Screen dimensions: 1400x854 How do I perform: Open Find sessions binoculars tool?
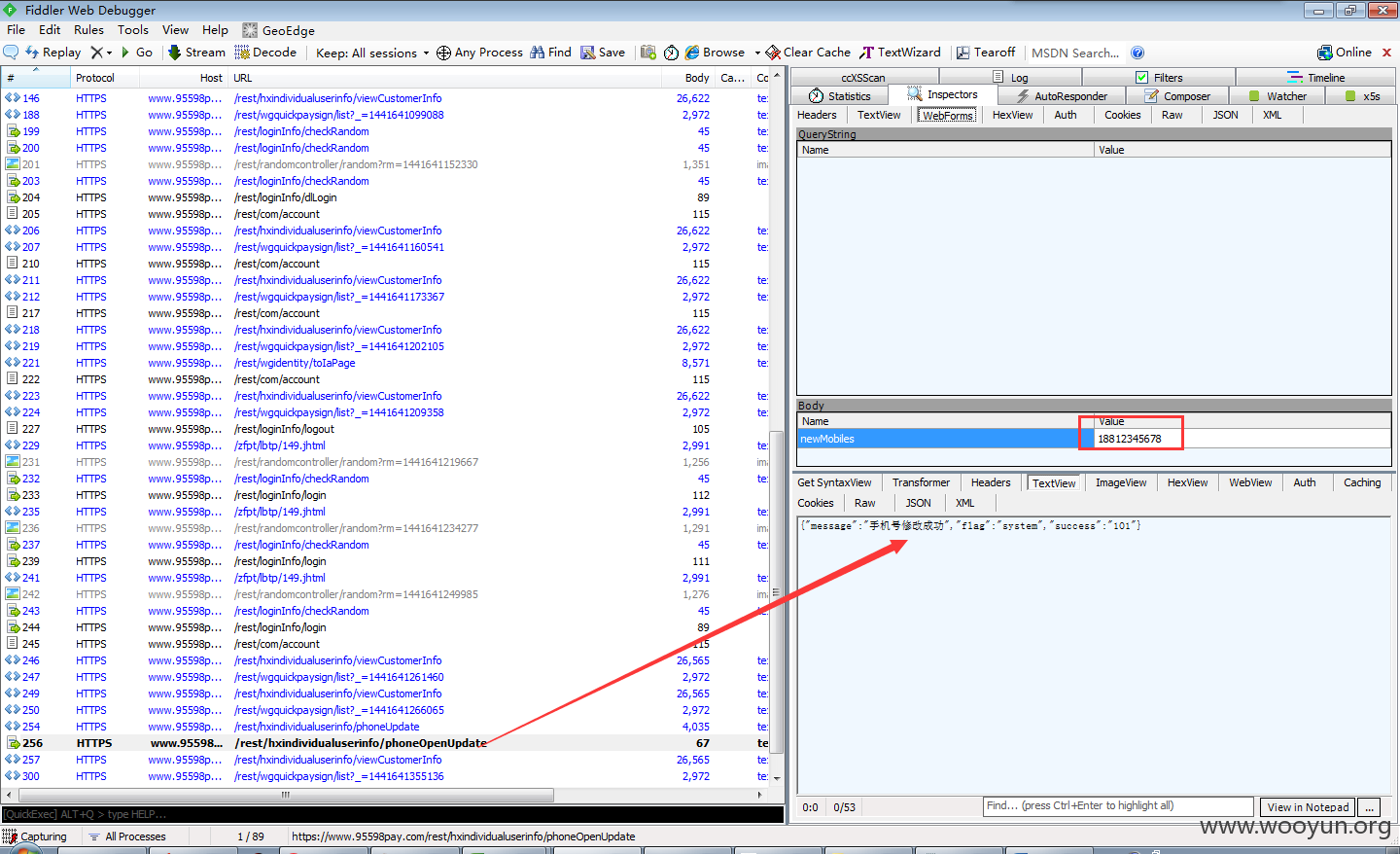click(x=550, y=53)
